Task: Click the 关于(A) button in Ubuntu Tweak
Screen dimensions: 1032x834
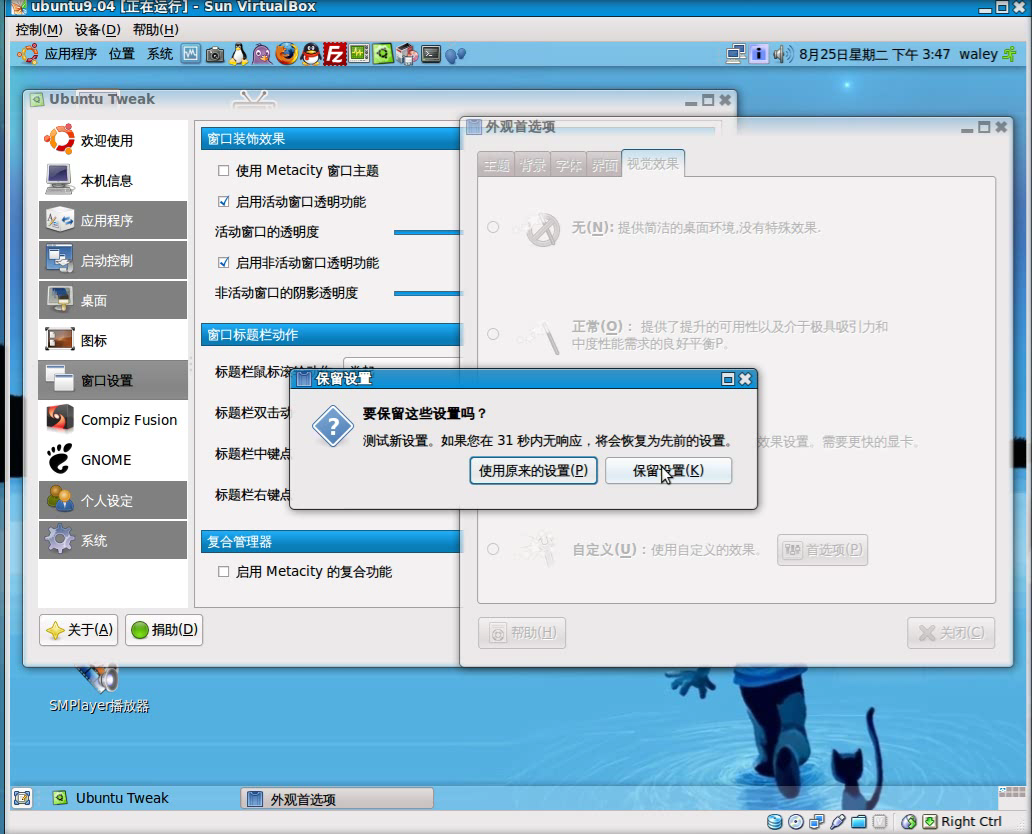Action: click(x=78, y=630)
